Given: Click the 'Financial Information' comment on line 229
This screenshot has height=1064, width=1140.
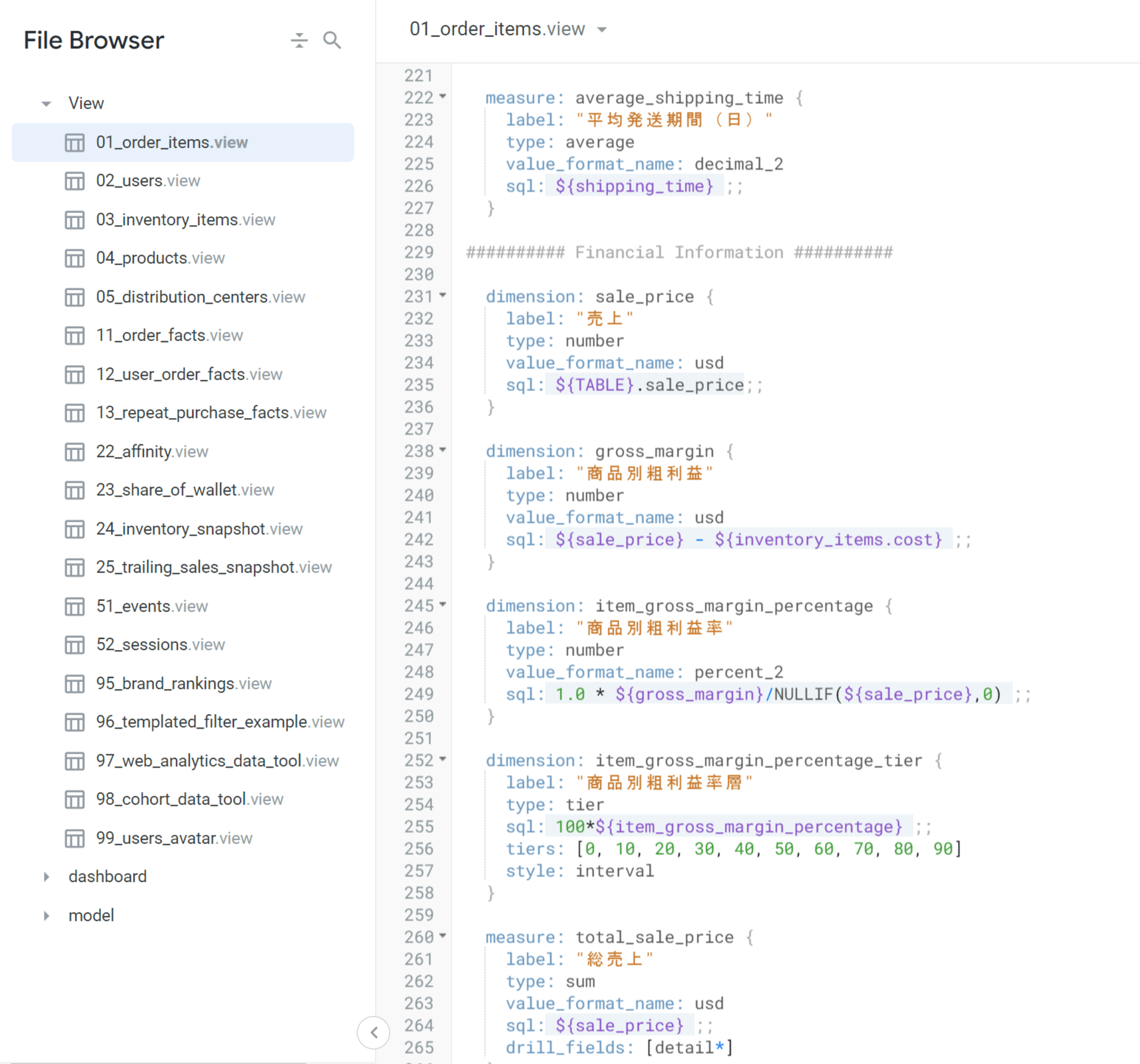Looking at the screenshot, I should (x=679, y=253).
